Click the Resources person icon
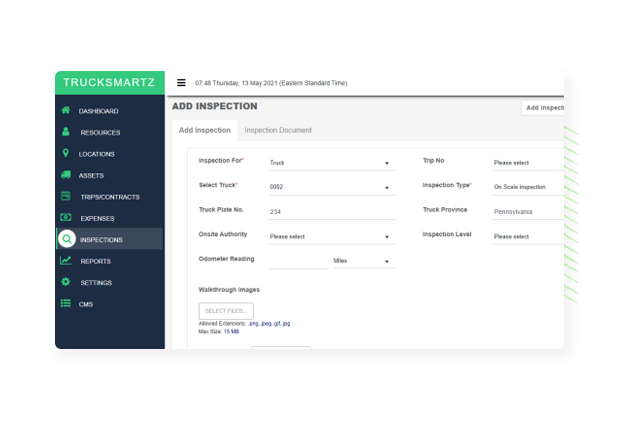The height and width of the screenshot is (434, 630). tap(66, 131)
